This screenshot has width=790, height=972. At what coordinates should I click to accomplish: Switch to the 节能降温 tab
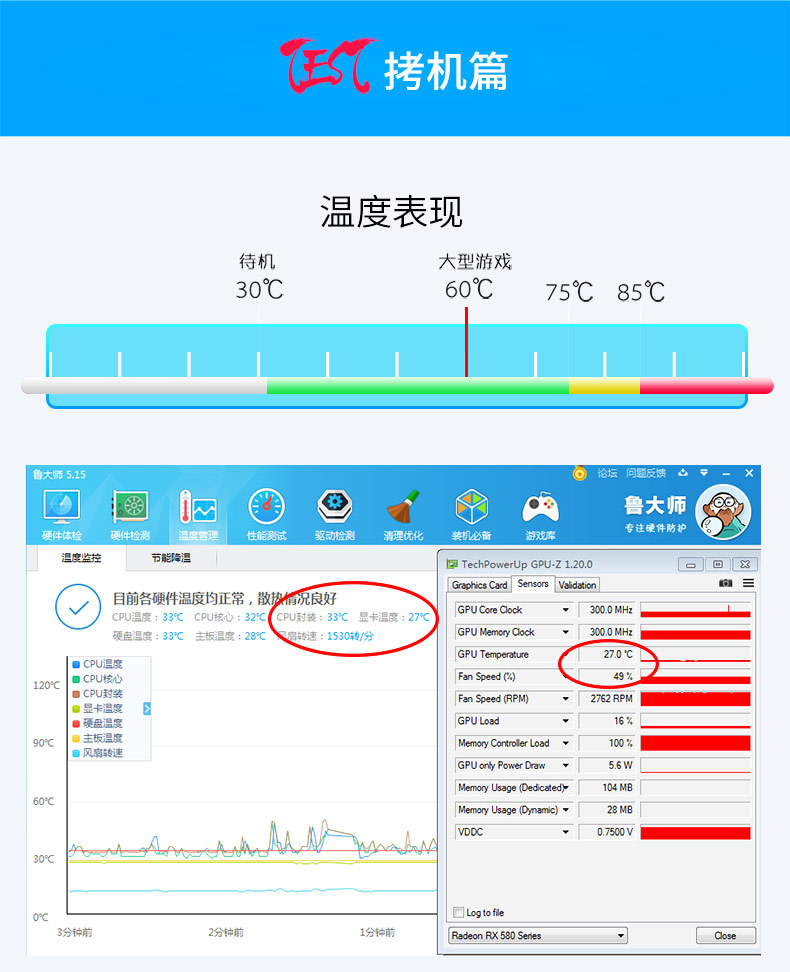coord(171,558)
